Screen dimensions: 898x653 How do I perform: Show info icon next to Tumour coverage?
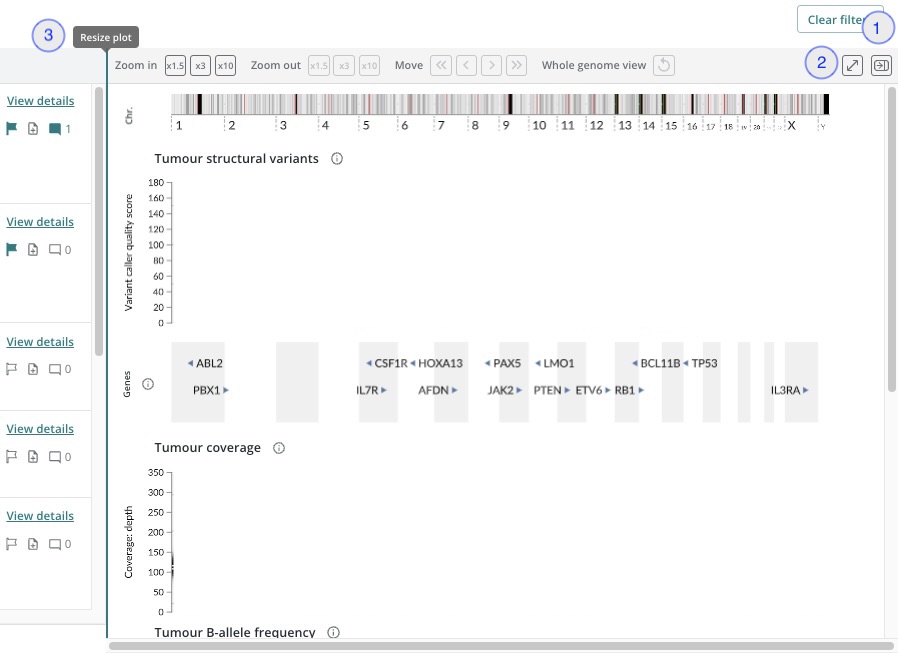coord(279,448)
